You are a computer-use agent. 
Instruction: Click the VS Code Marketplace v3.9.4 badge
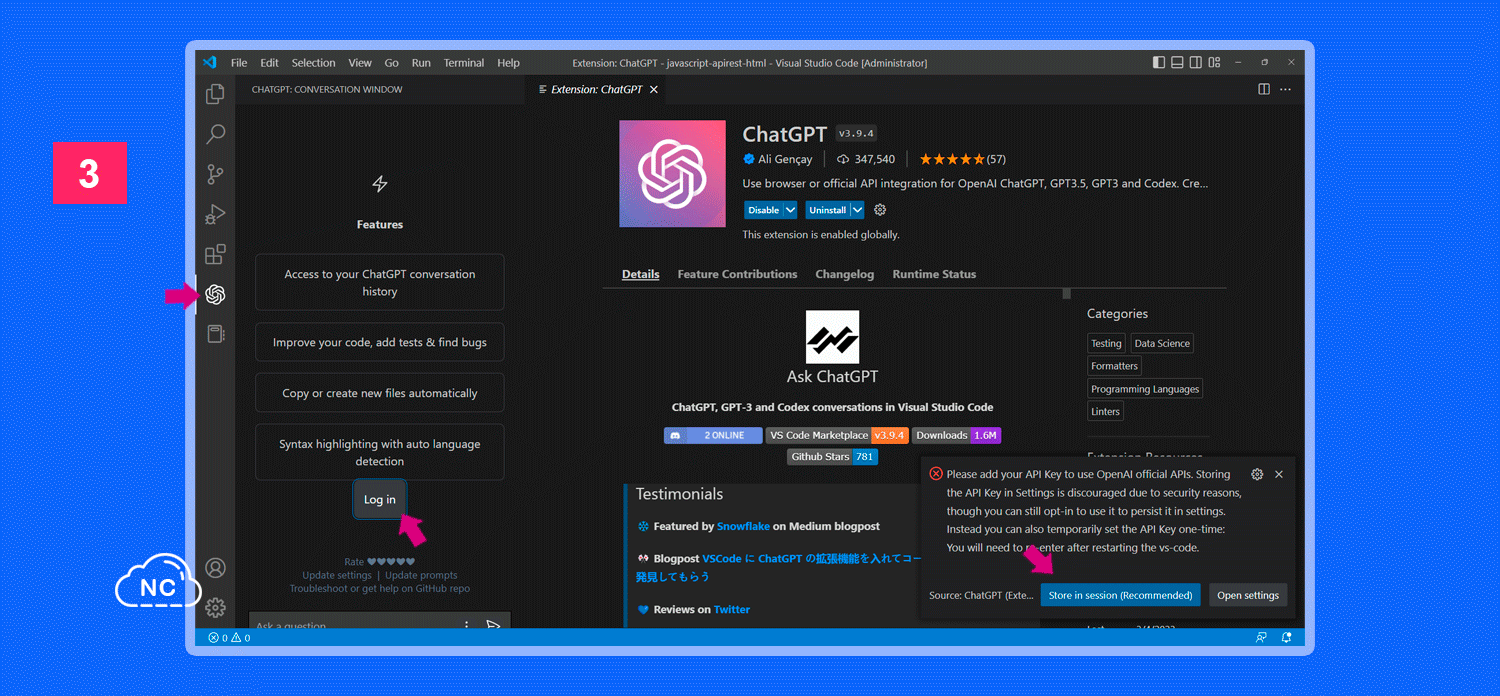point(837,435)
